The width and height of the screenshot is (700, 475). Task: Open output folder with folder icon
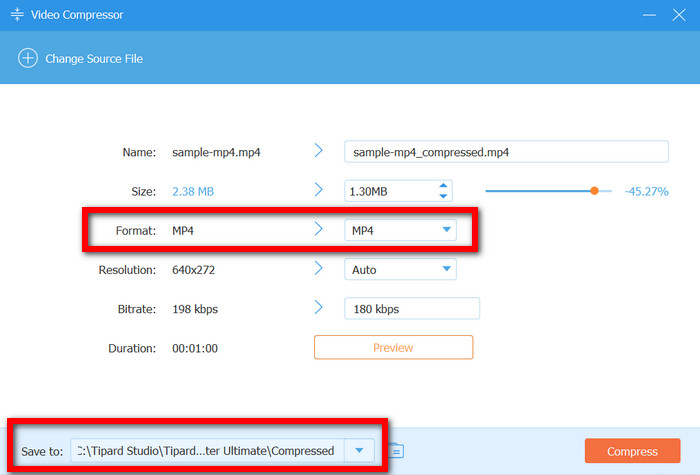tap(396, 450)
